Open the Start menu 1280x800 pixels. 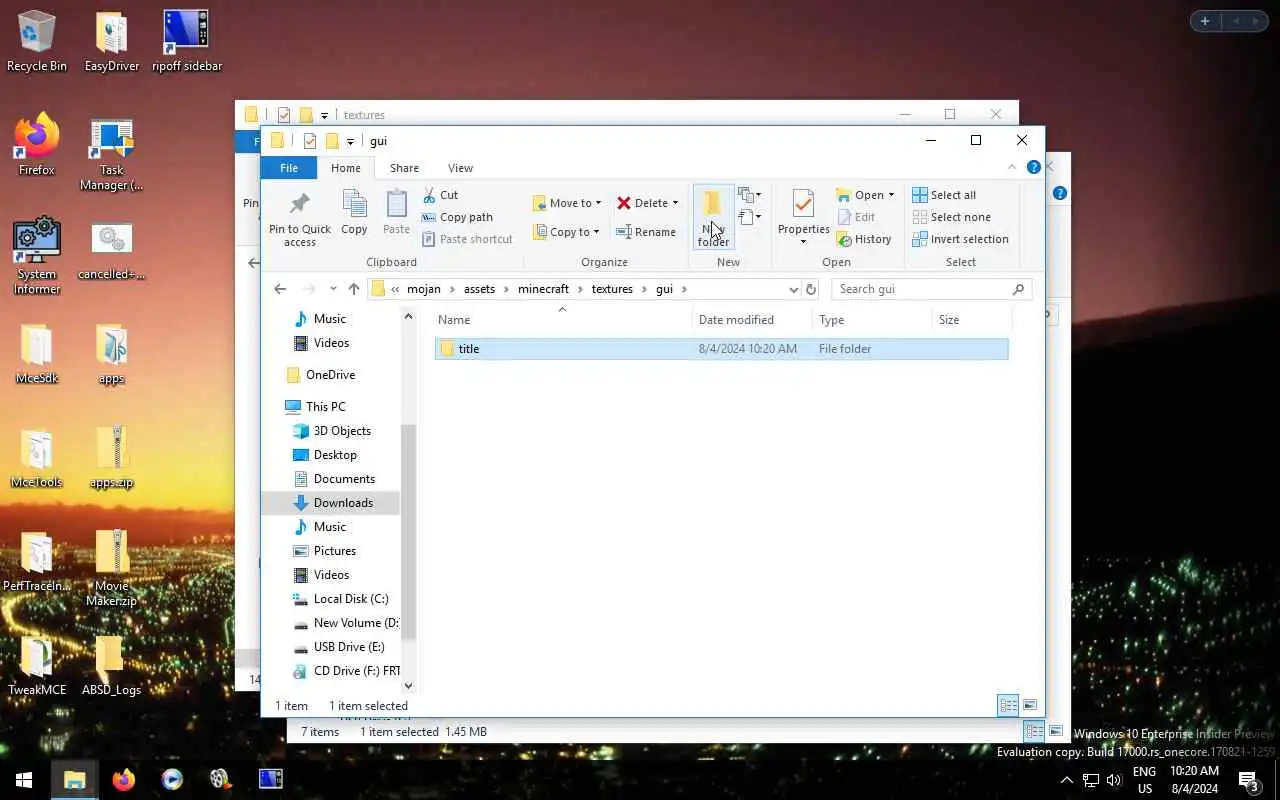(24, 780)
